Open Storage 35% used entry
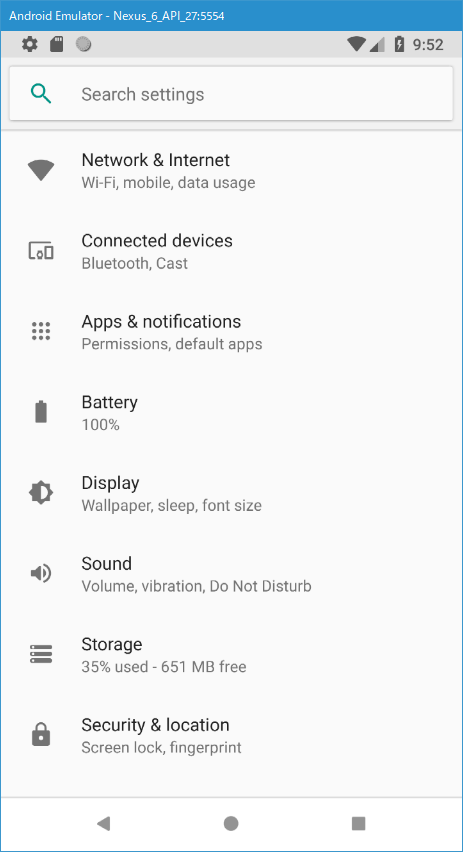 [232, 654]
